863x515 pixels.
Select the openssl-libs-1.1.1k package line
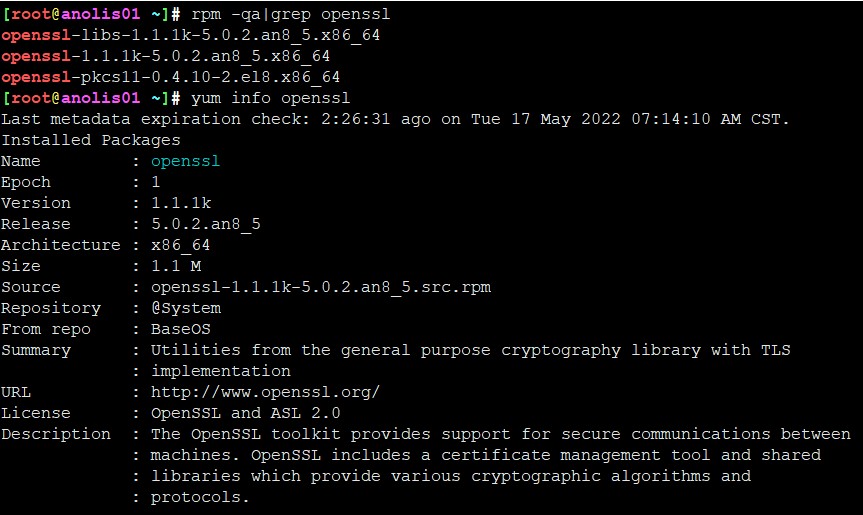coord(190,35)
